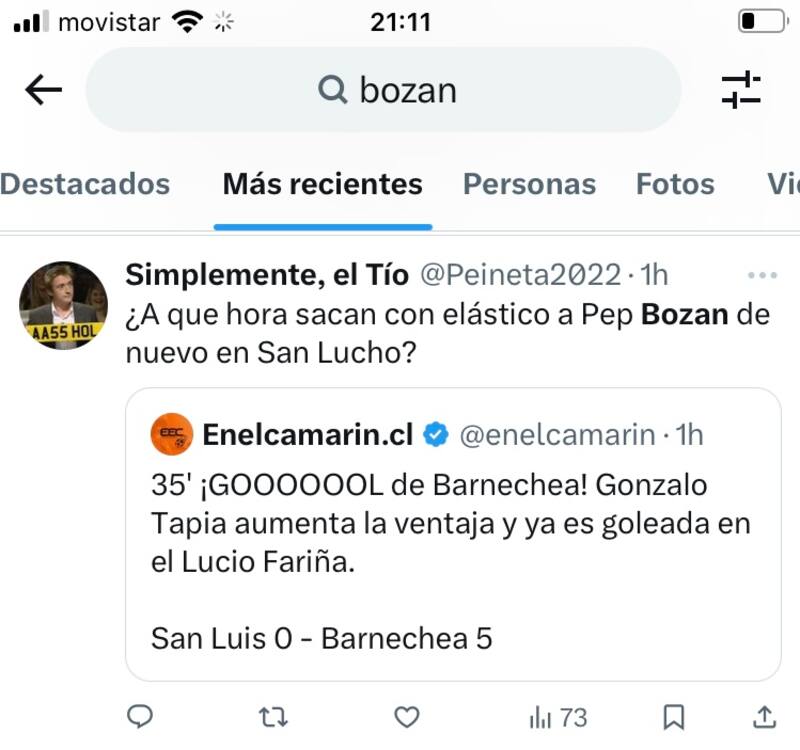View tweet analytics showing 73 views
The image size is (800, 750).
pos(557,716)
